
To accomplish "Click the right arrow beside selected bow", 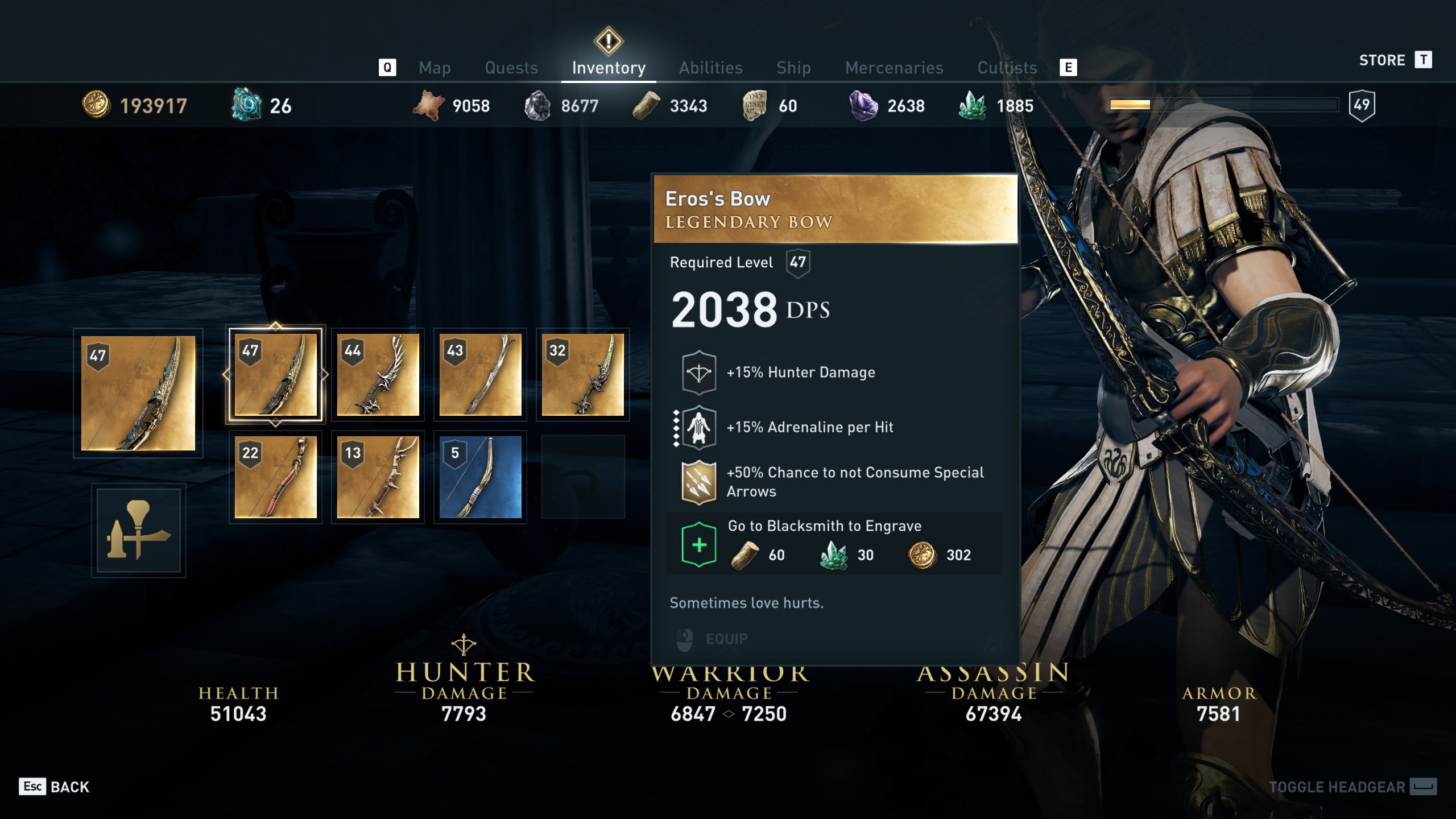I will click(x=325, y=374).
